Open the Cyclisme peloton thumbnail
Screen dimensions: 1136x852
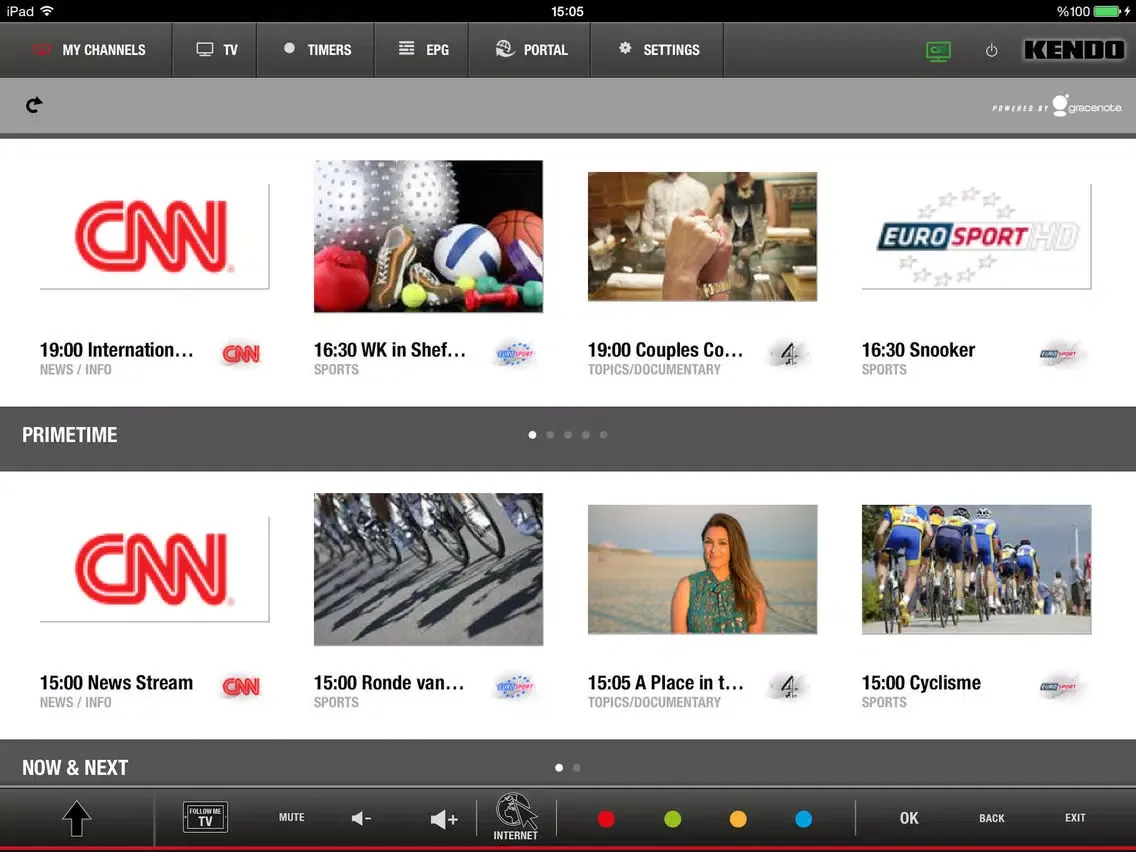[x=977, y=569]
